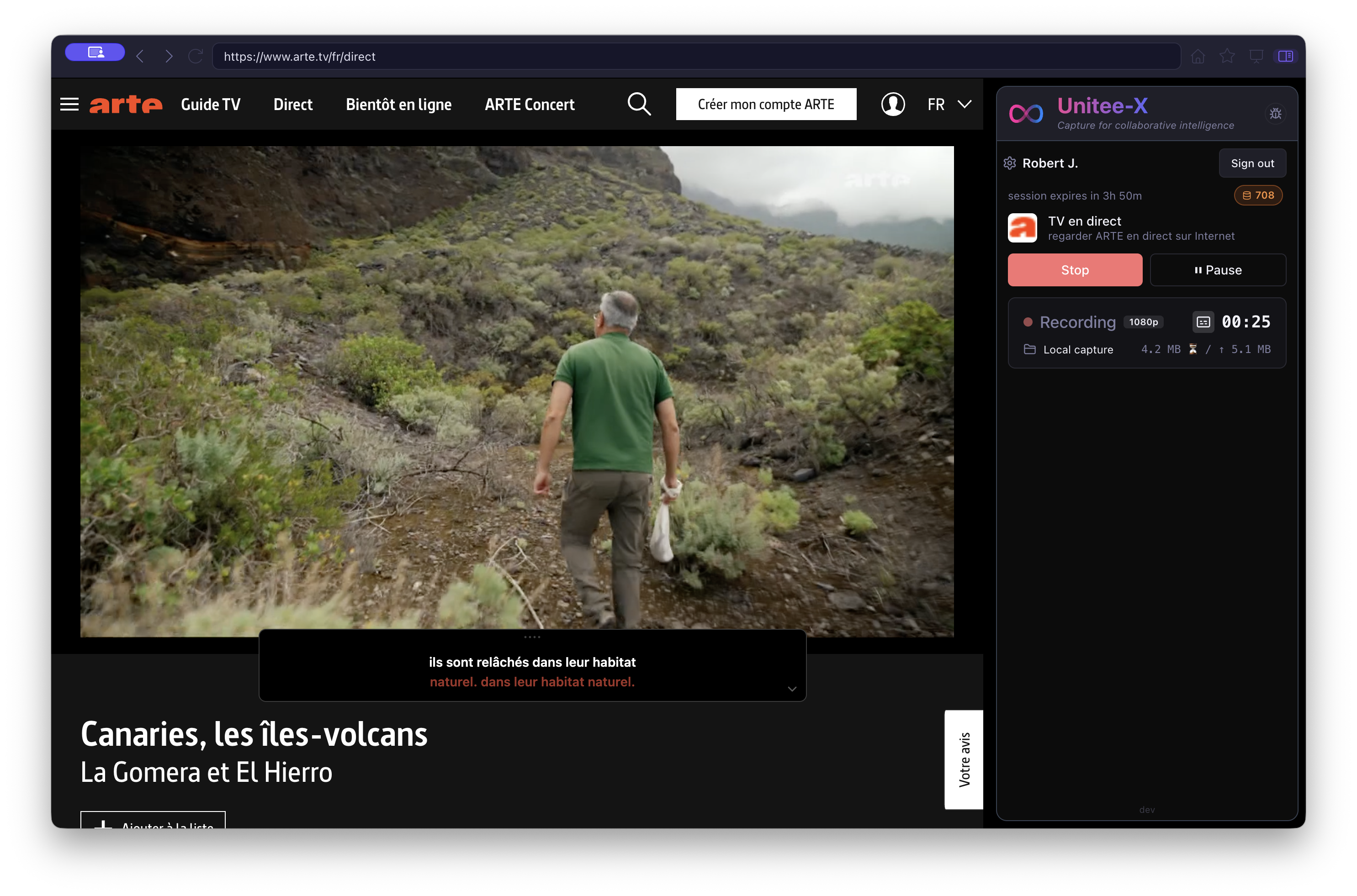The width and height of the screenshot is (1357, 896).
Task: Open the ARTE hamburger menu
Action: pos(69,104)
